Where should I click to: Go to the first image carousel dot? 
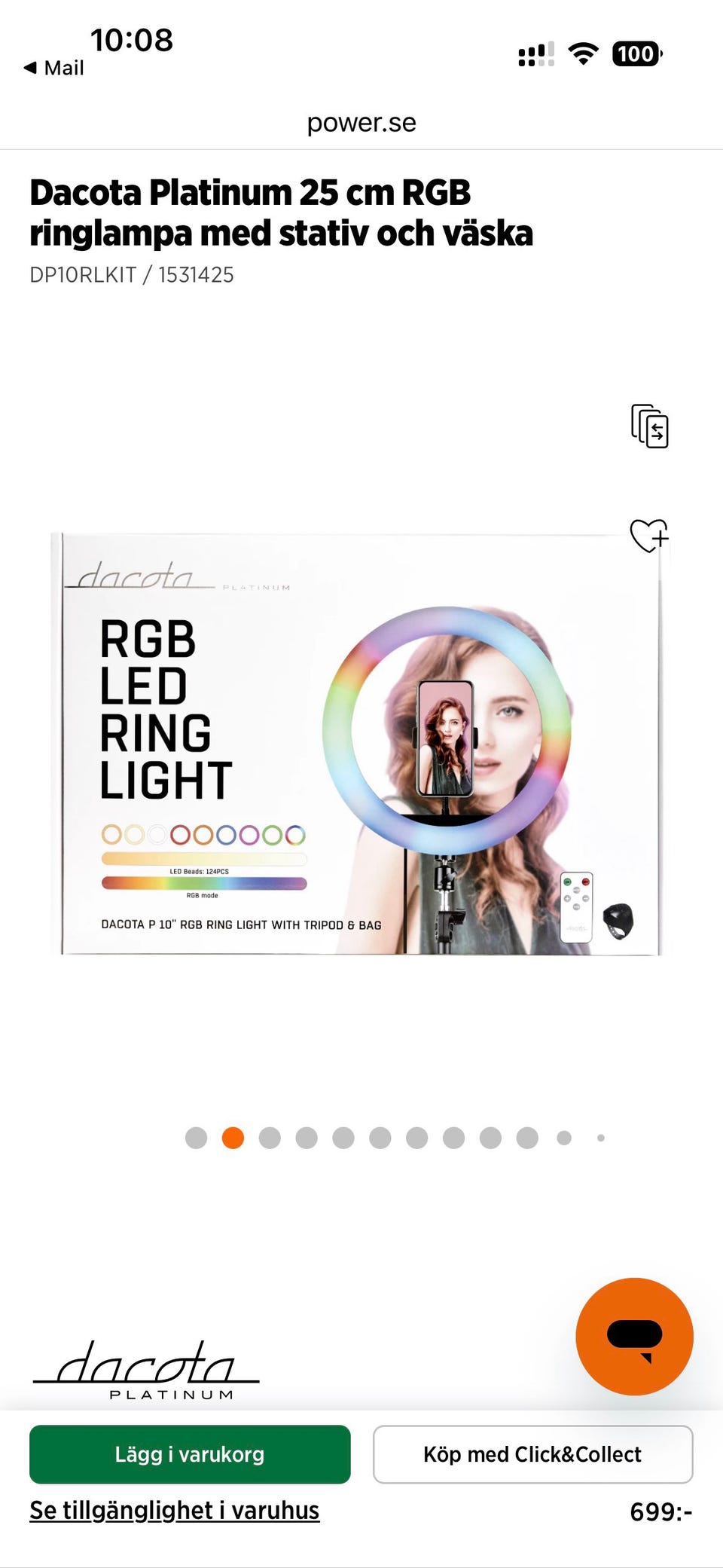click(196, 1138)
